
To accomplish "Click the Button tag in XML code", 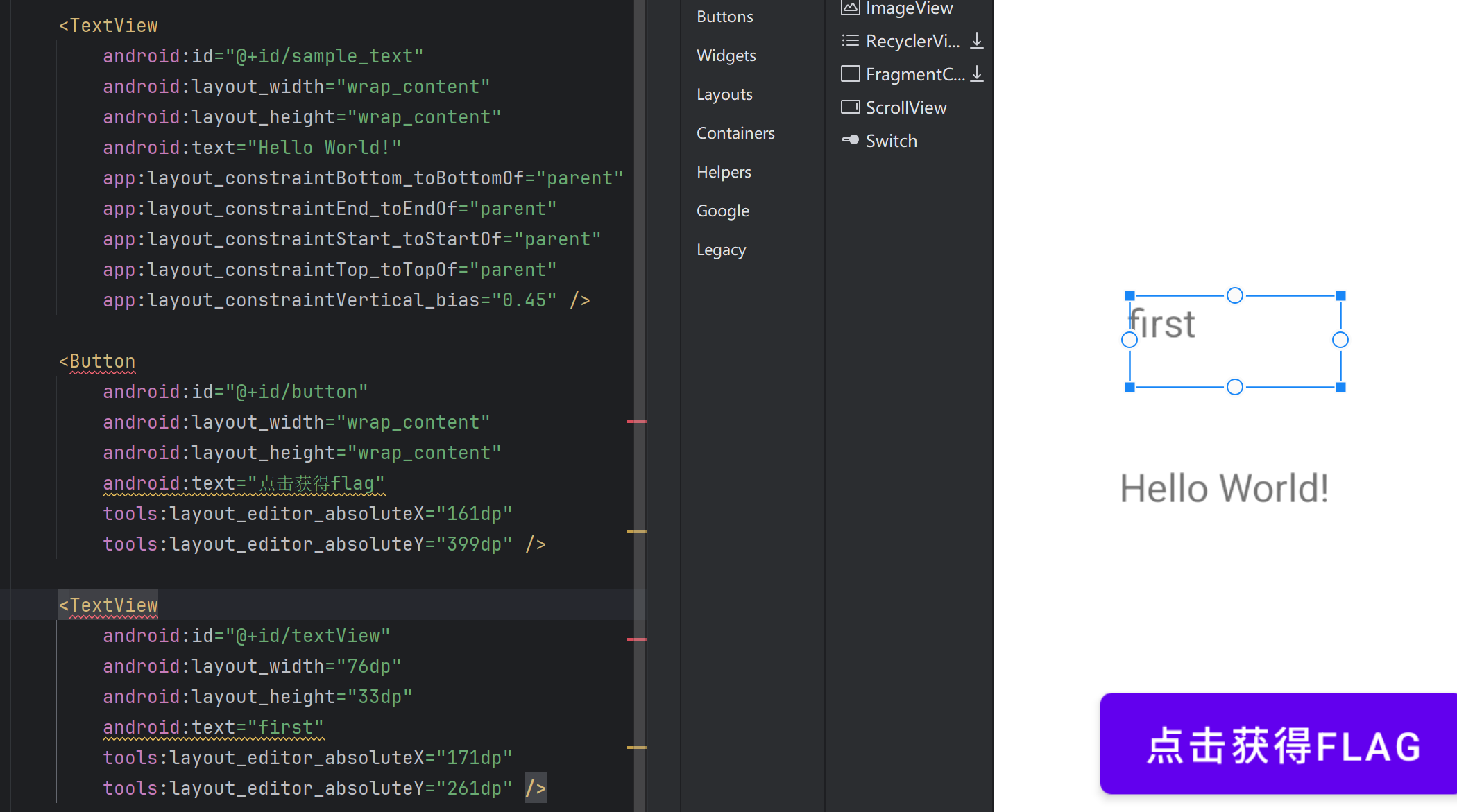I will coord(102,361).
